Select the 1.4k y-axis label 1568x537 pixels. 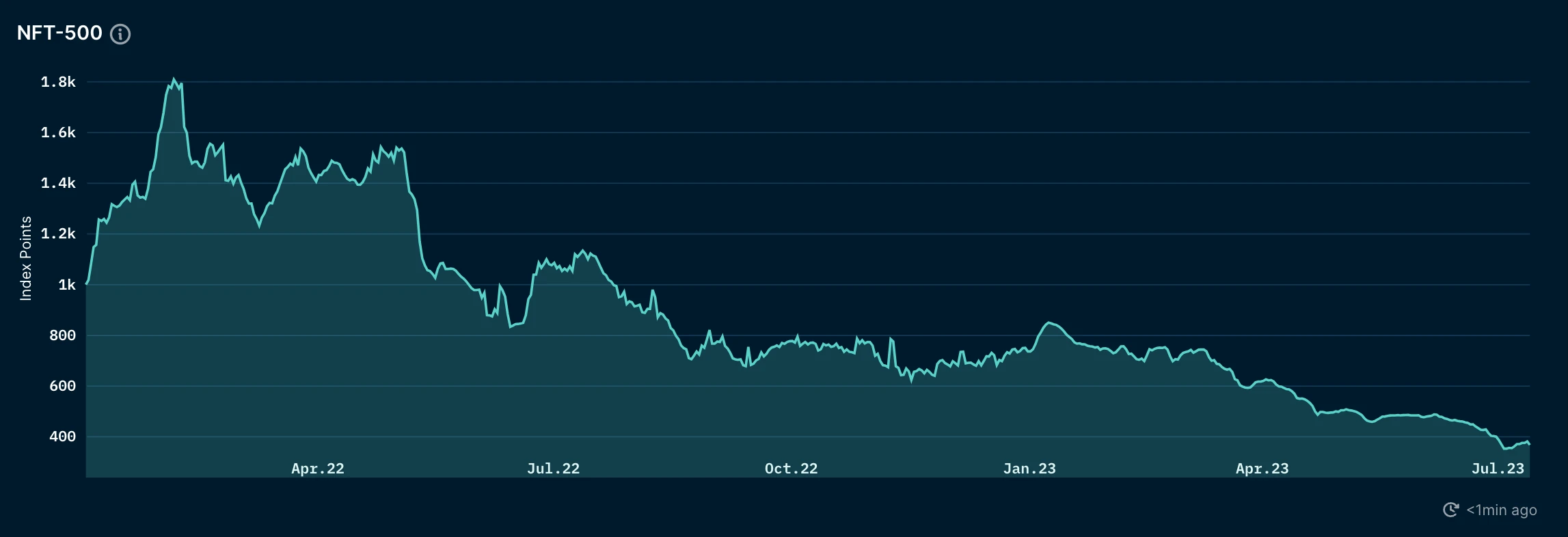pyautogui.click(x=58, y=183)
